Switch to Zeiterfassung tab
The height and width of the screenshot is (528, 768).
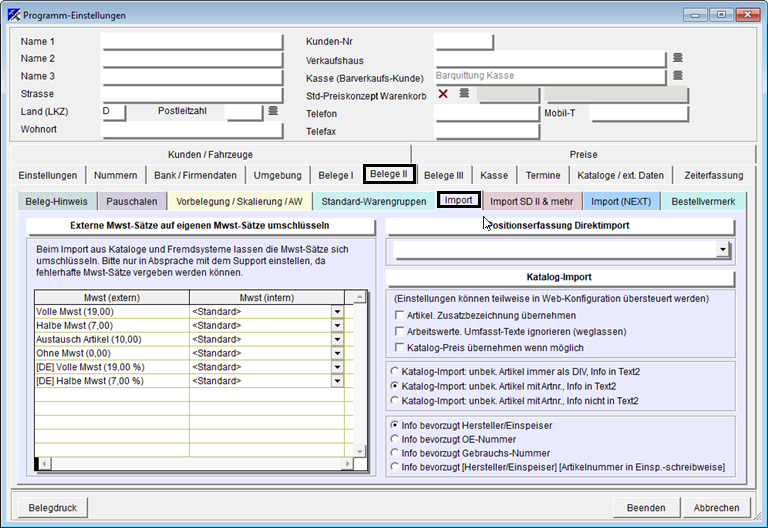click(714, 175)
